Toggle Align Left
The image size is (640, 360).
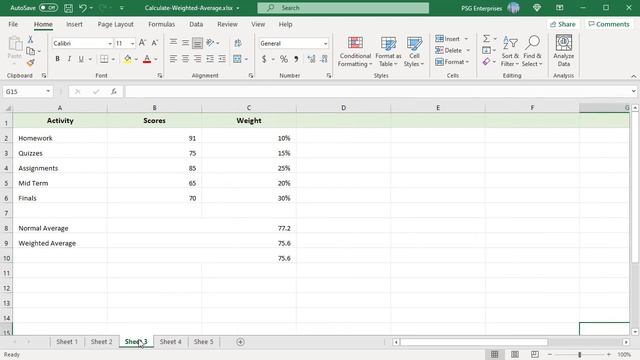[x=173, y=59]
